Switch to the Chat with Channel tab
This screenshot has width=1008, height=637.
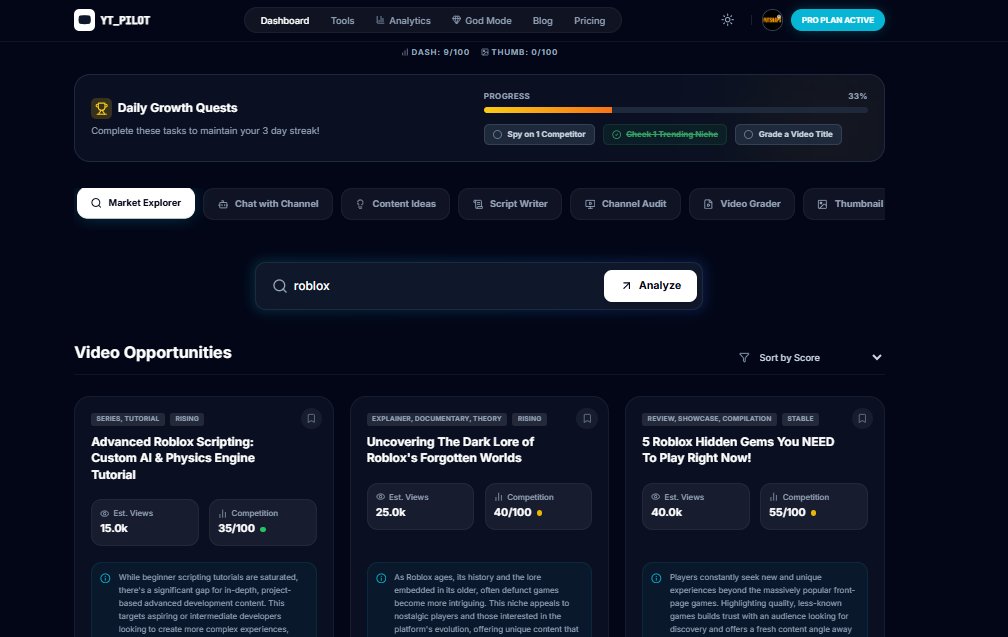pyautogui.click(x=268, y=204)
